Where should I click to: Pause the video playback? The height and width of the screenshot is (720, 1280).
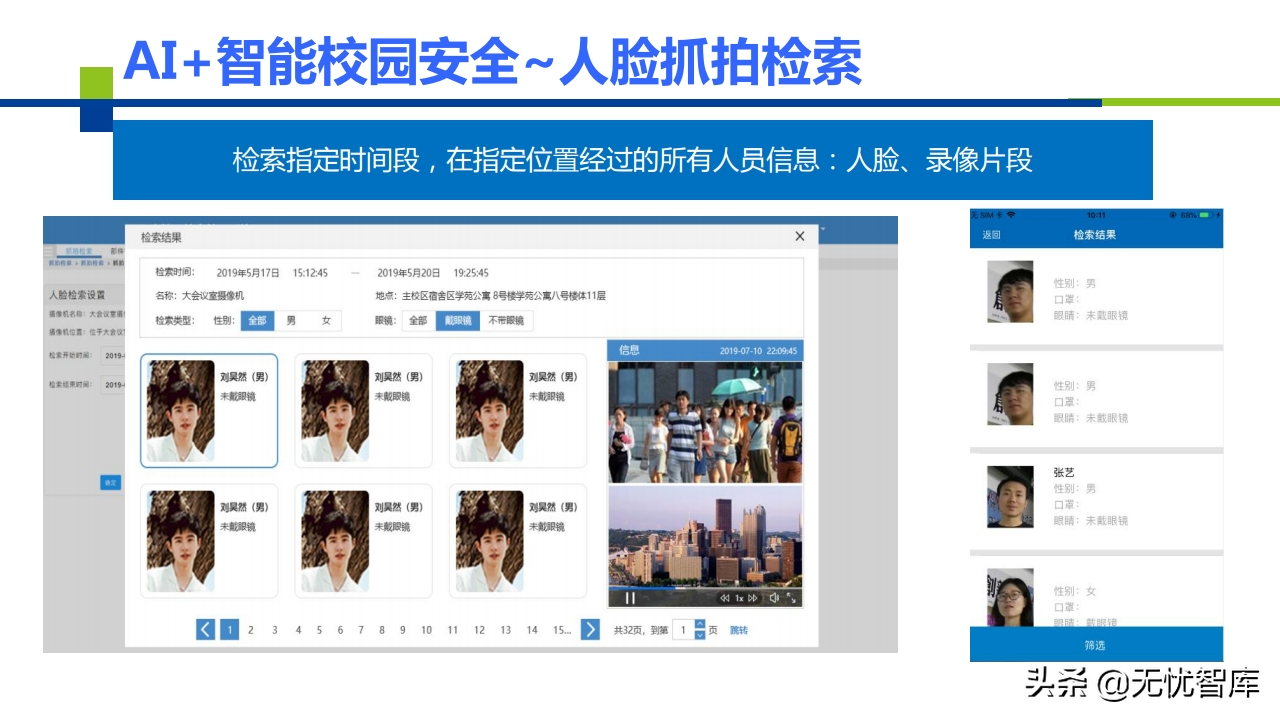(x=630, y=597)
